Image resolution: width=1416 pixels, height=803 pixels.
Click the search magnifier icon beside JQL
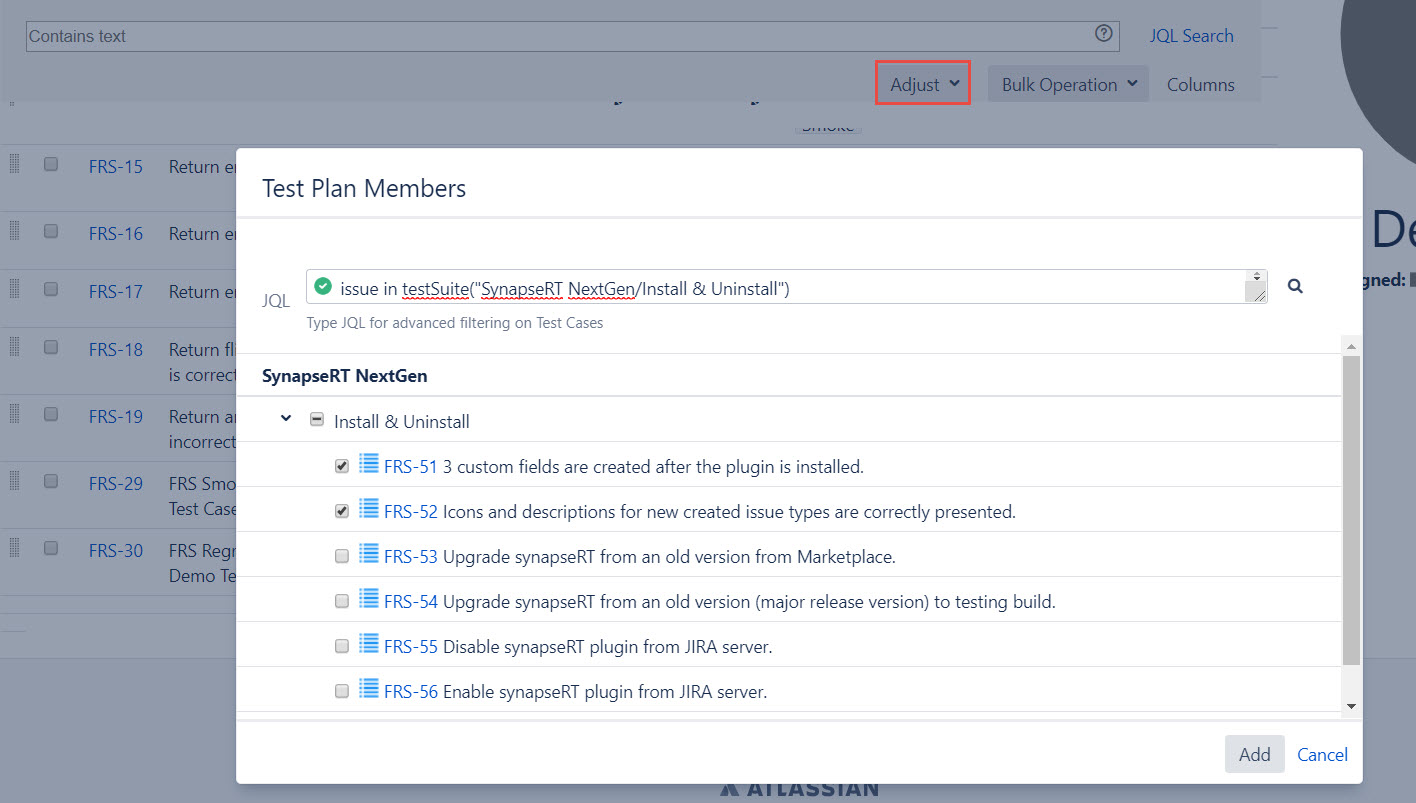pos(1295,286)
